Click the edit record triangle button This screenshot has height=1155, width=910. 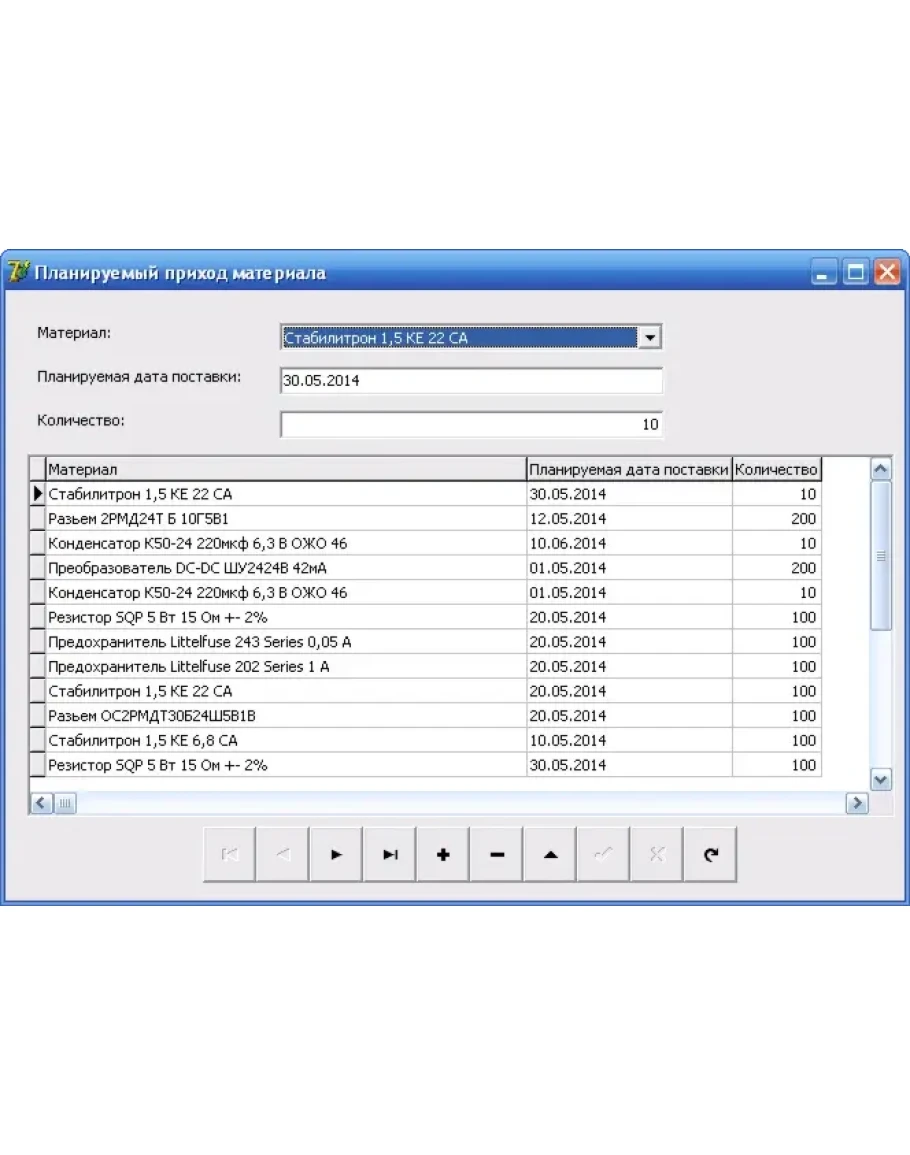(550, 854)
